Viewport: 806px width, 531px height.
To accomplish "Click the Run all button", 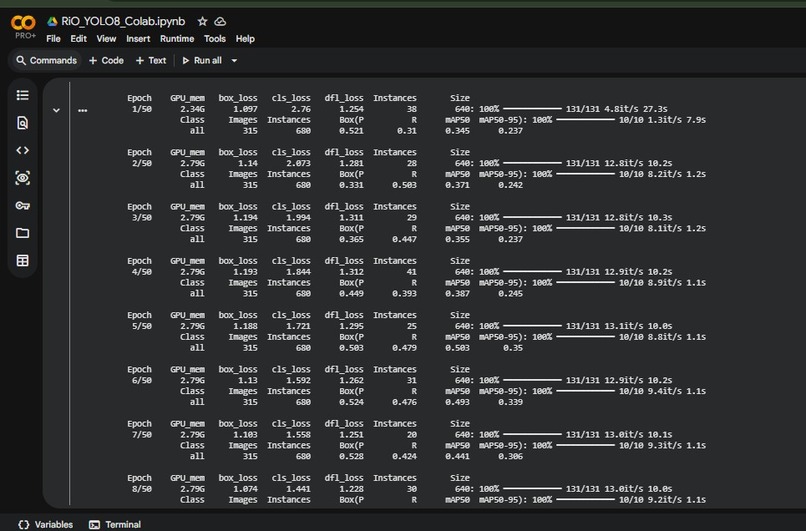I will point(202,61).
